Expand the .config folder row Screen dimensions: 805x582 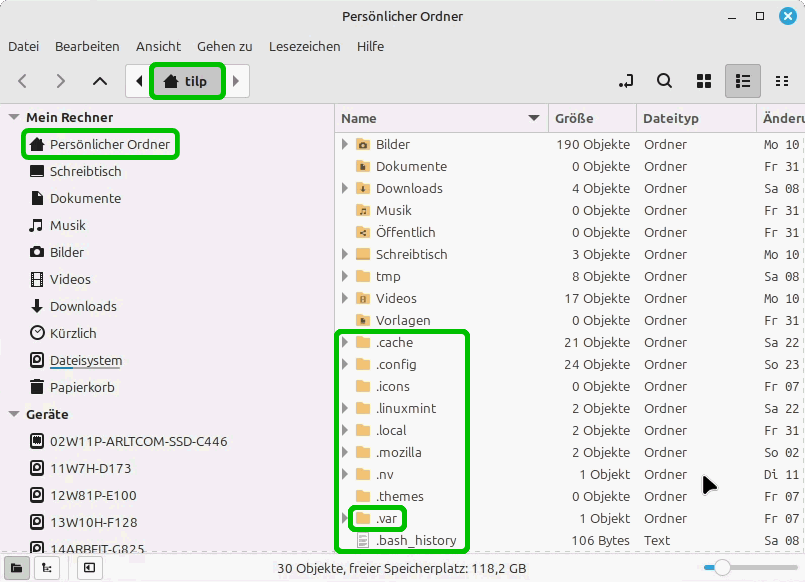click(x=346, y=364)
